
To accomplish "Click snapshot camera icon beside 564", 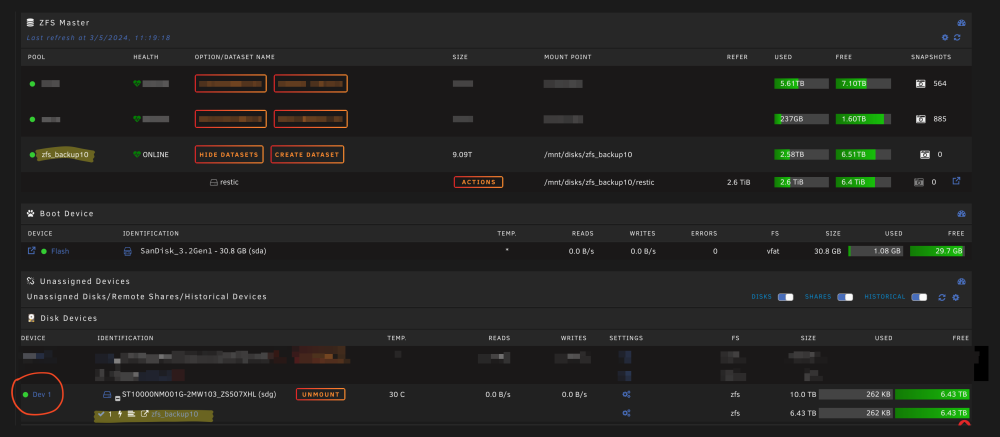I will pyautogui.click(x=920, y=84).
